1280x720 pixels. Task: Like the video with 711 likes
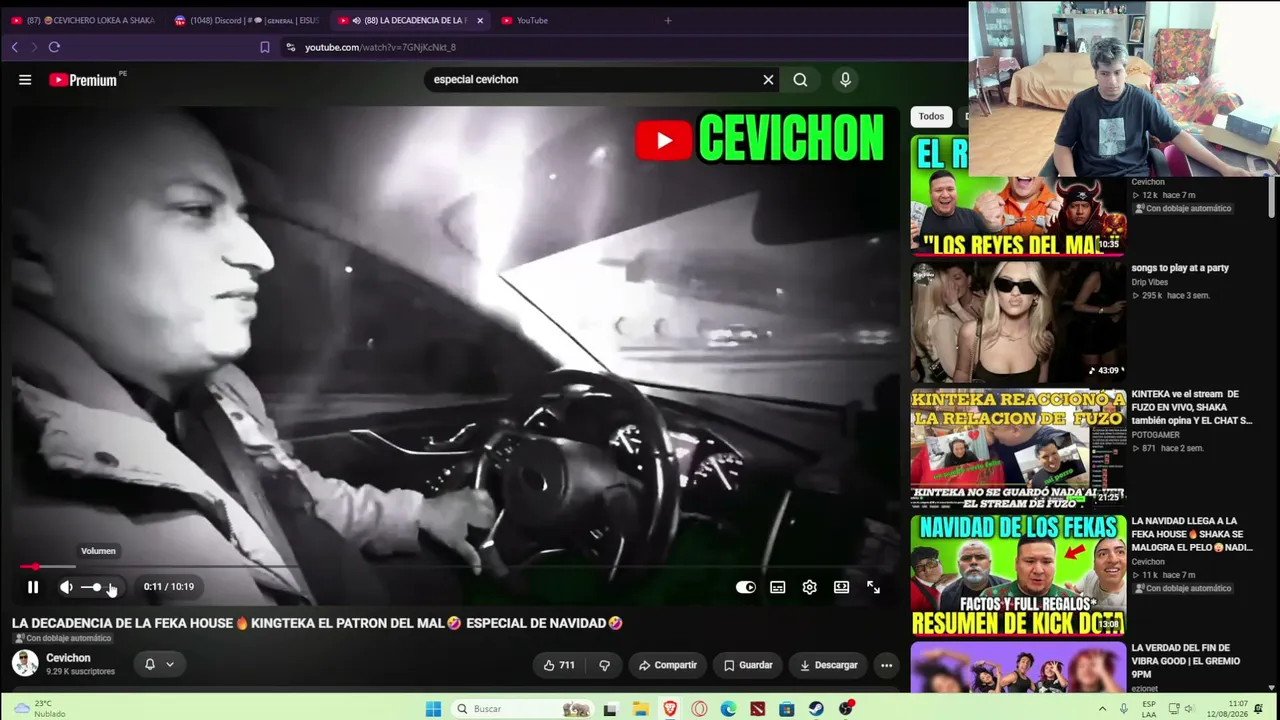(x=558, y=665)
